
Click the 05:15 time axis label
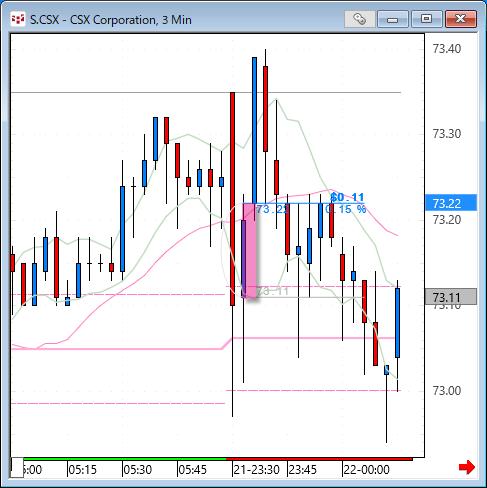click(82, 470)
